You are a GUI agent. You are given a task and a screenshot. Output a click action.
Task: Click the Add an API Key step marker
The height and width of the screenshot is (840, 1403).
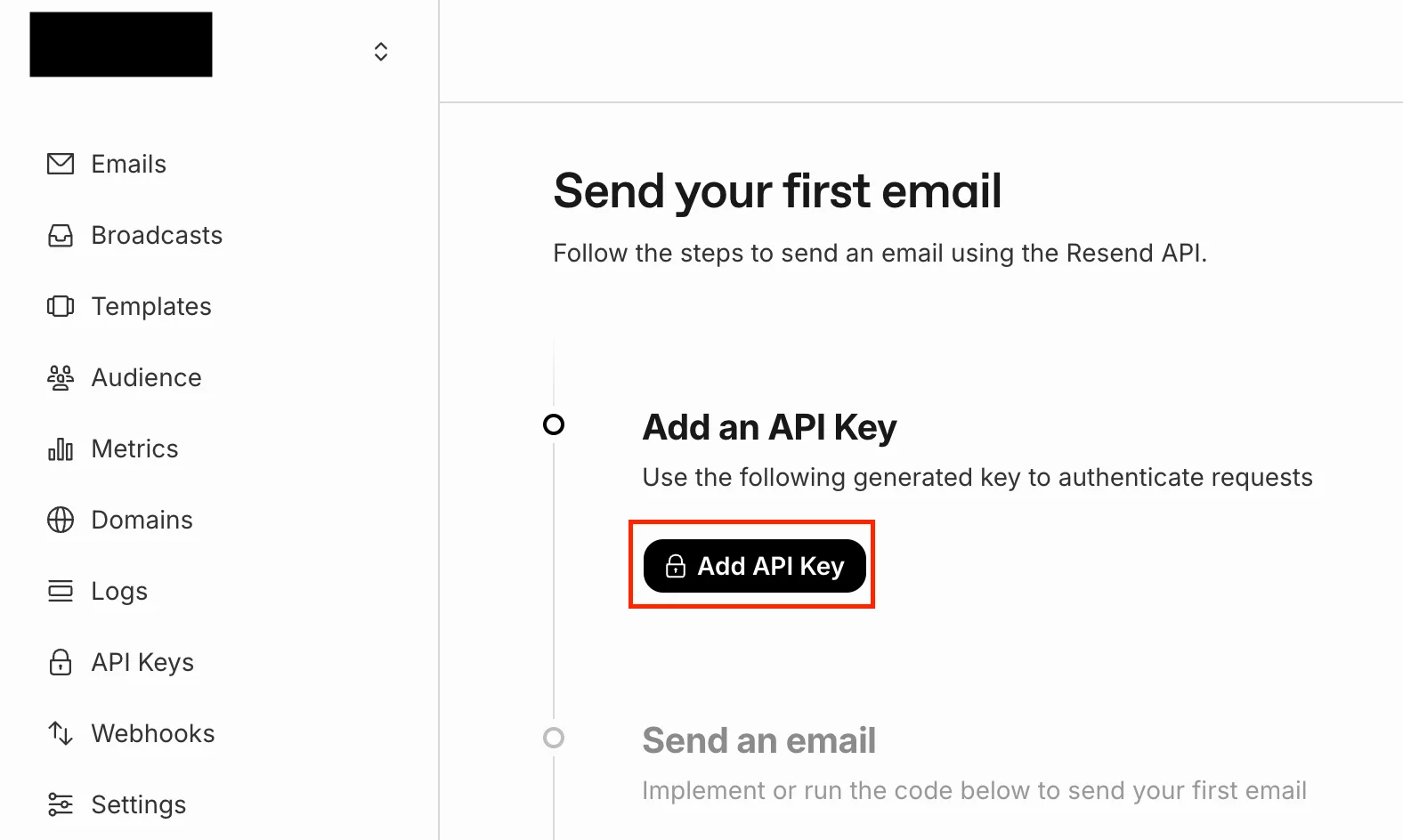pyautogui.click(x=554, y=424)
